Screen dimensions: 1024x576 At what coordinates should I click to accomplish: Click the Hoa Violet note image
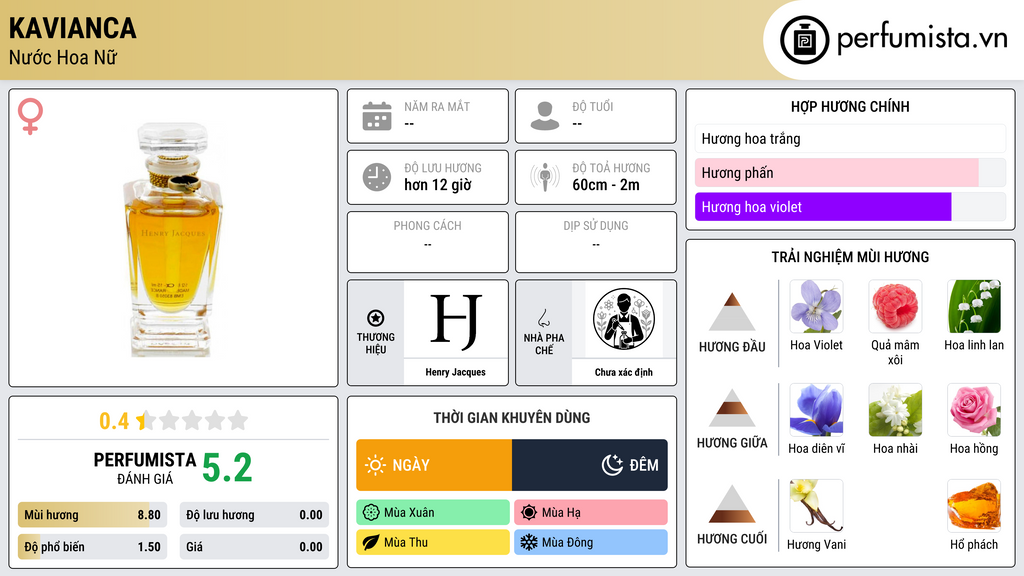click(816, 306)
